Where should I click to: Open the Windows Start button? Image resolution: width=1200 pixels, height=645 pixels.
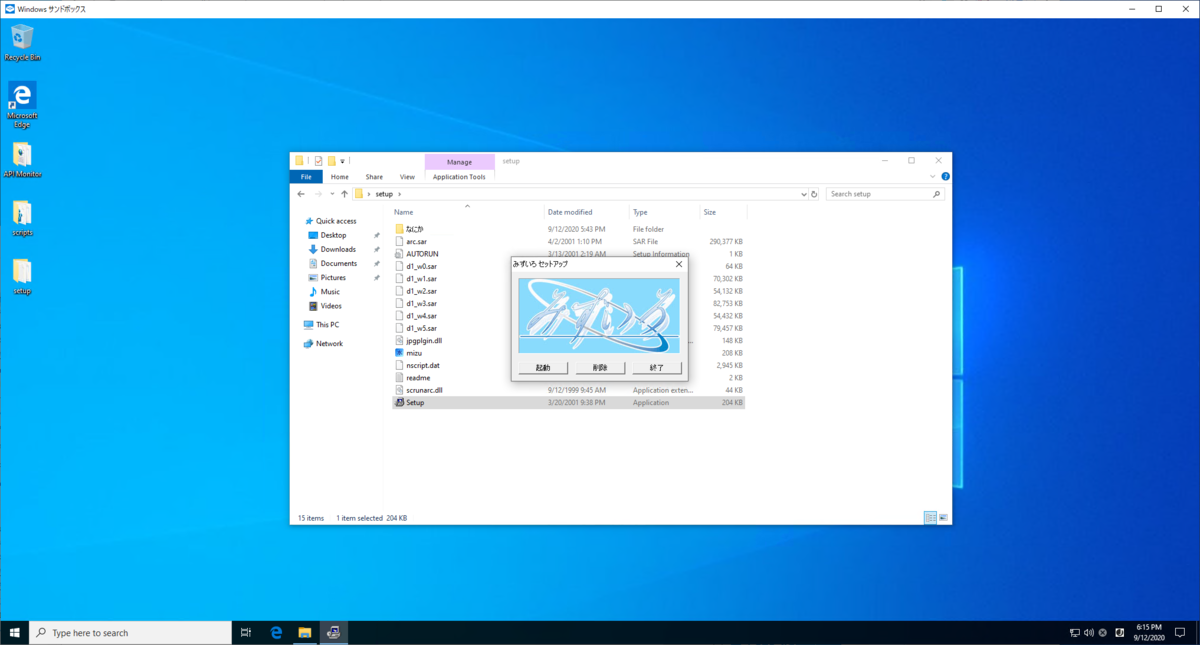[15, 633]
